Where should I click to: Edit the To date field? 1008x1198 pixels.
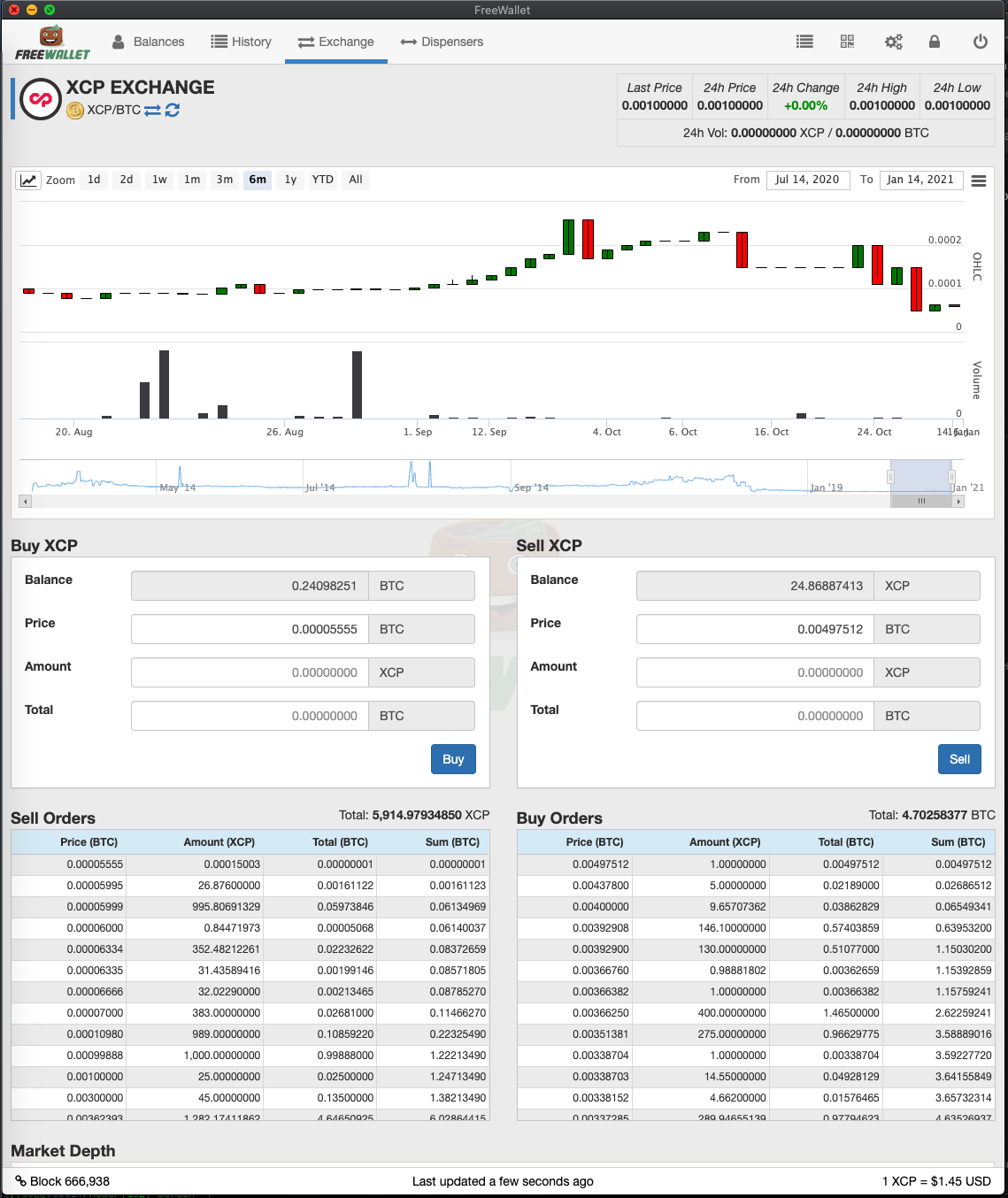[920, 180]
